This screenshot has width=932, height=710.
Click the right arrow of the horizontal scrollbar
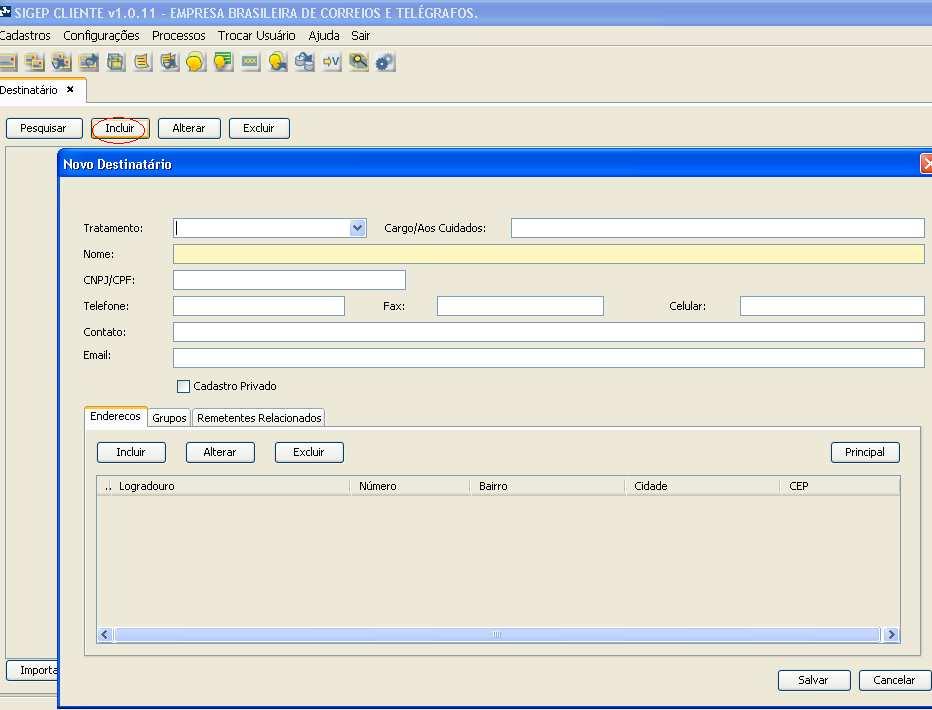[x=891, y=634]
